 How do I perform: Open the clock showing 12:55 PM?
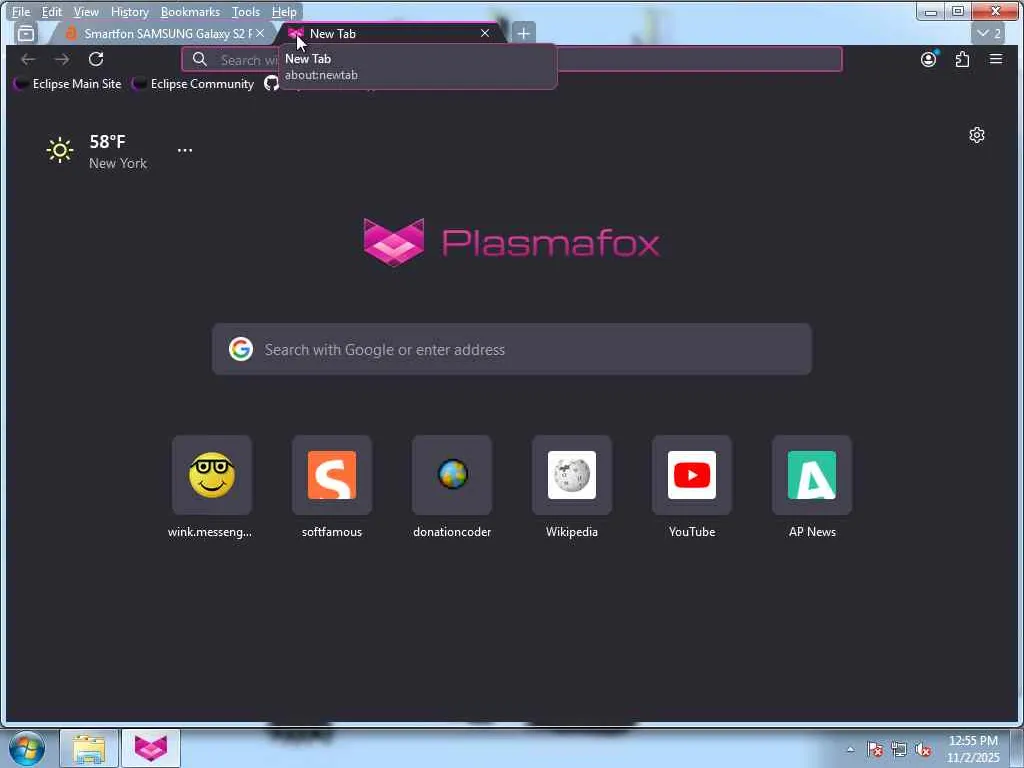(x=973, y=748)
